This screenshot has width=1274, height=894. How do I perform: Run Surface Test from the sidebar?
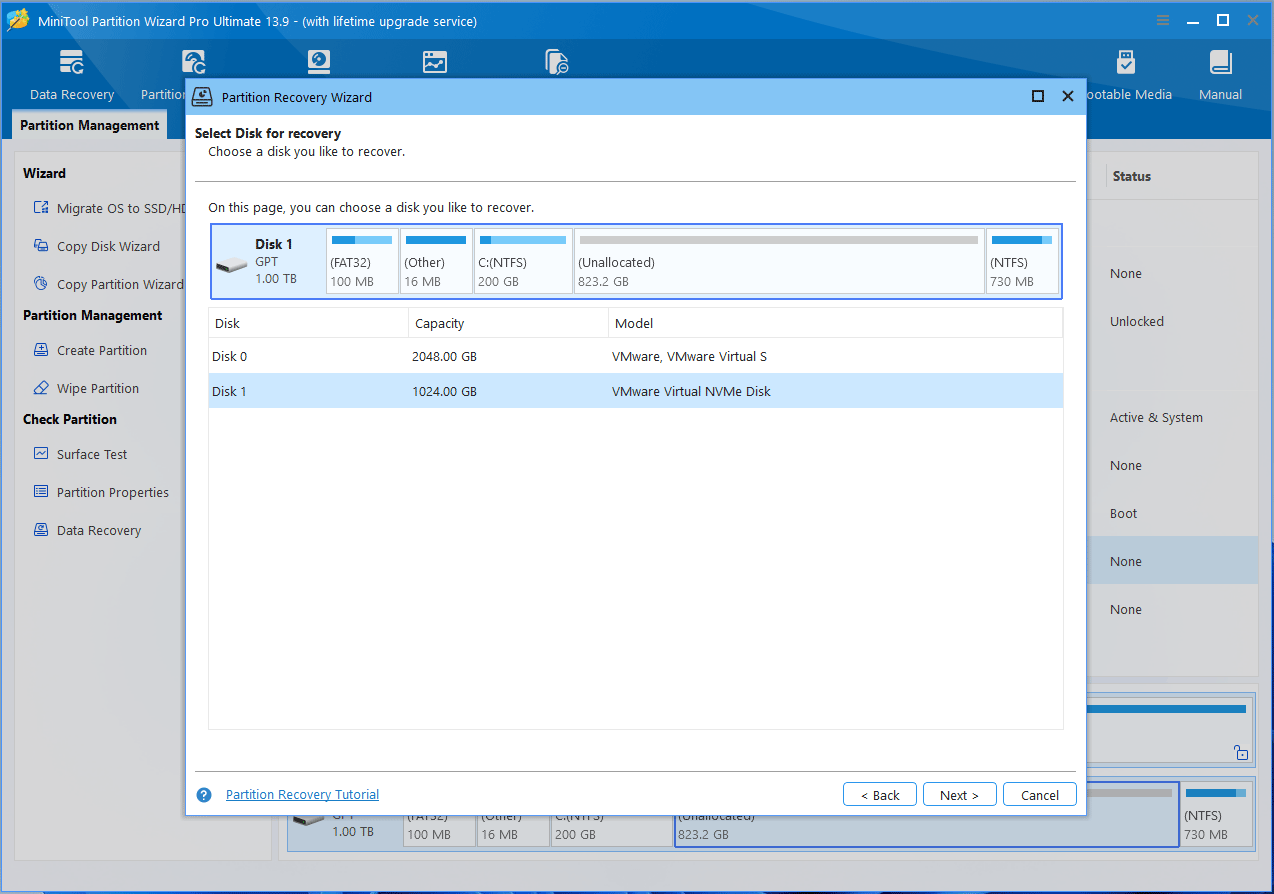[80, 454]
